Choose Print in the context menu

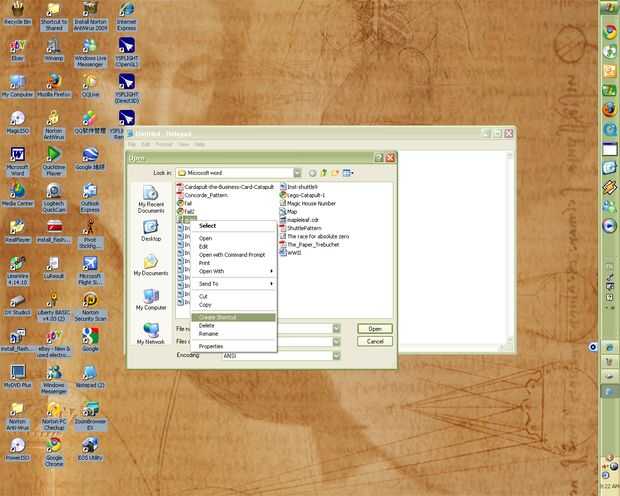pos(233,263)
